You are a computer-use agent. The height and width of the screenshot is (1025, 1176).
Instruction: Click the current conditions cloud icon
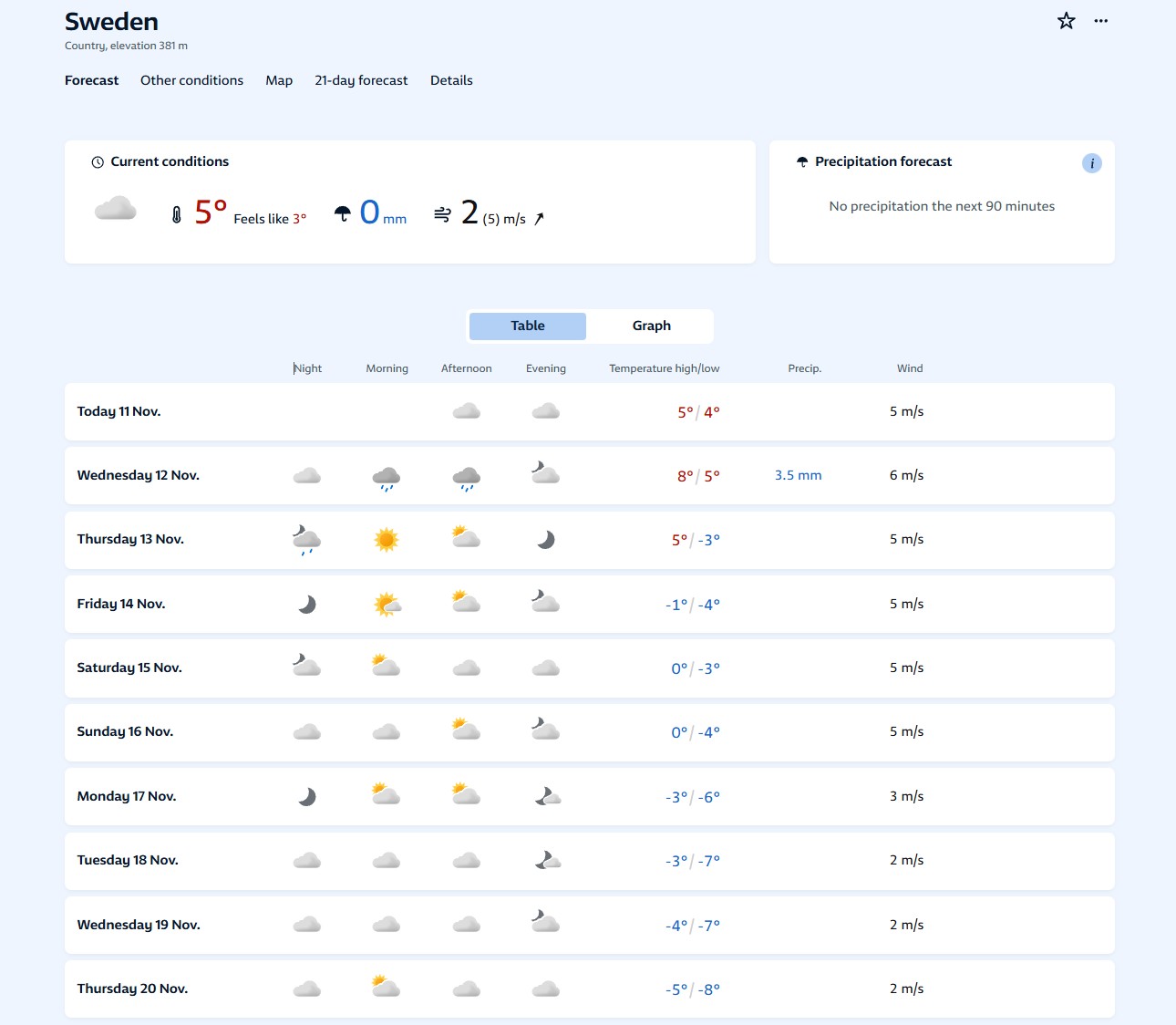point(116,210)
